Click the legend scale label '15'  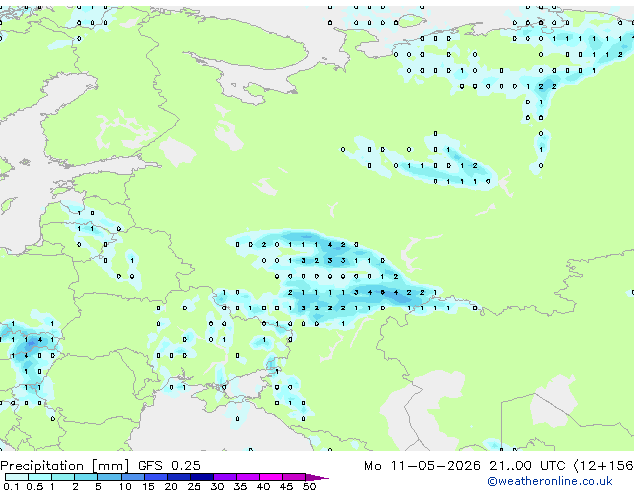148,486
